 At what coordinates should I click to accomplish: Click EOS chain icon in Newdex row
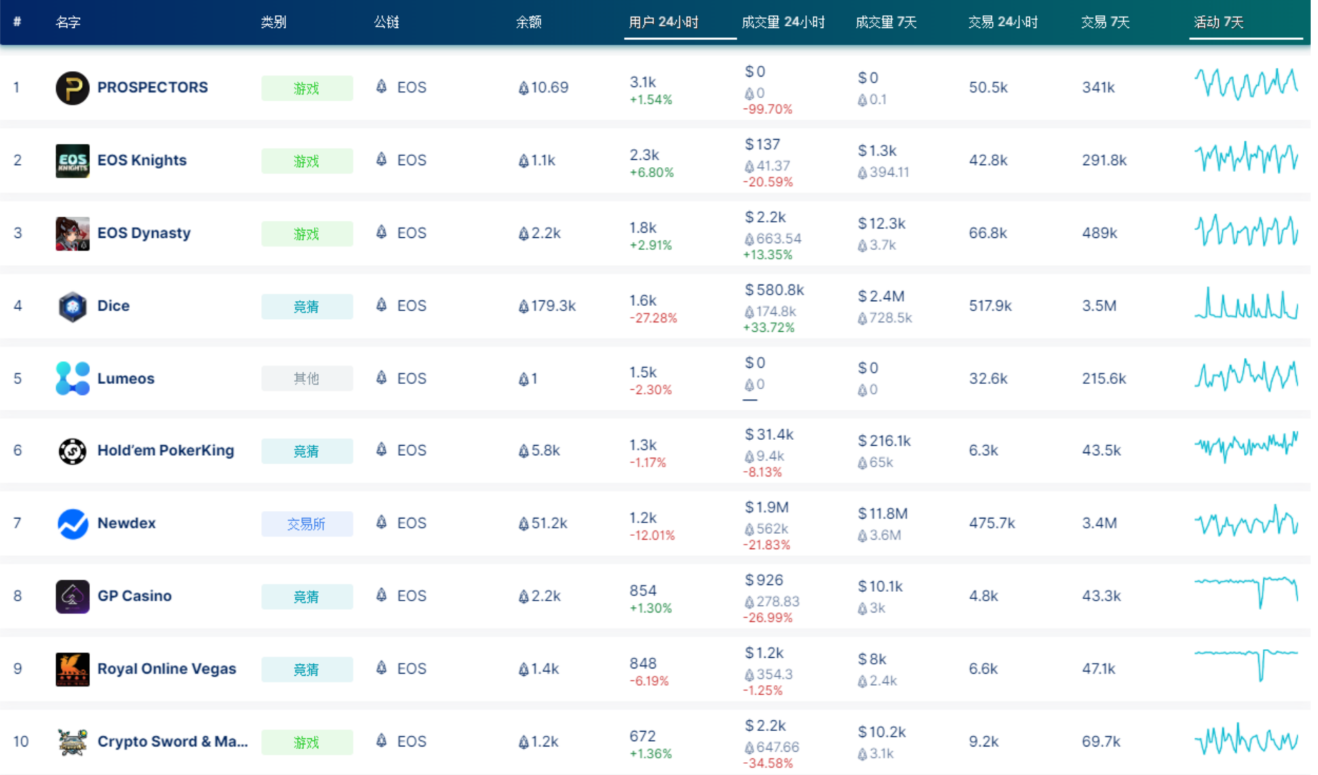tap(381, 522)
